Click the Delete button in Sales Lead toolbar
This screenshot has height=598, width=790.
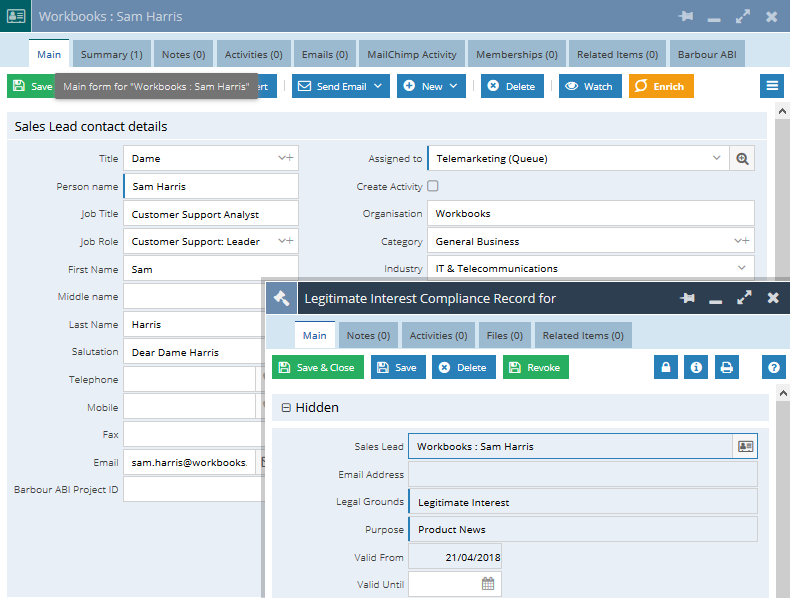click(x=512, y=86)
